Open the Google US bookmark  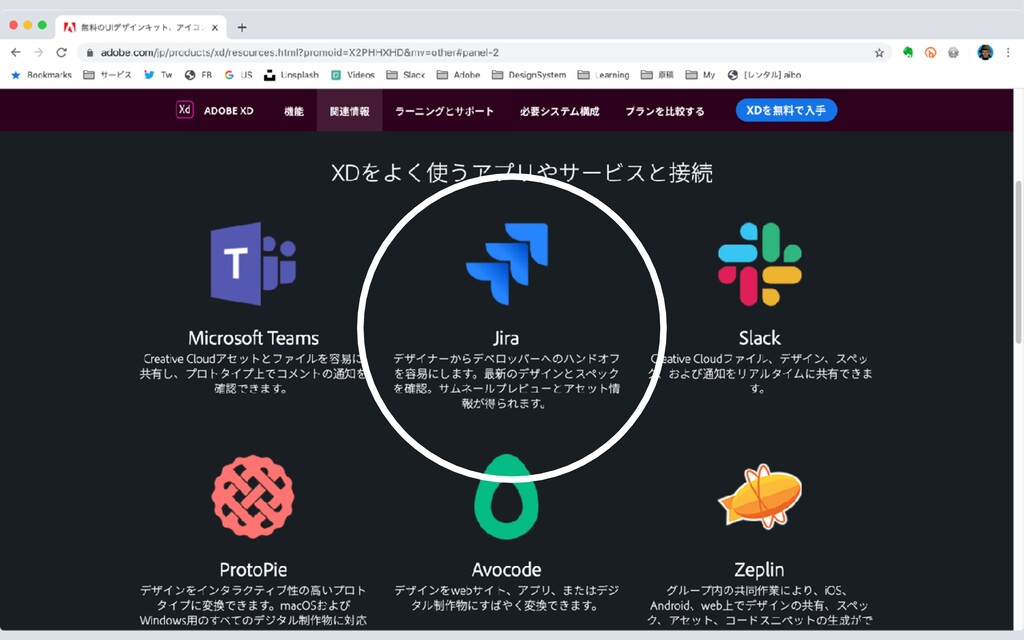click(x=238, y=75)
